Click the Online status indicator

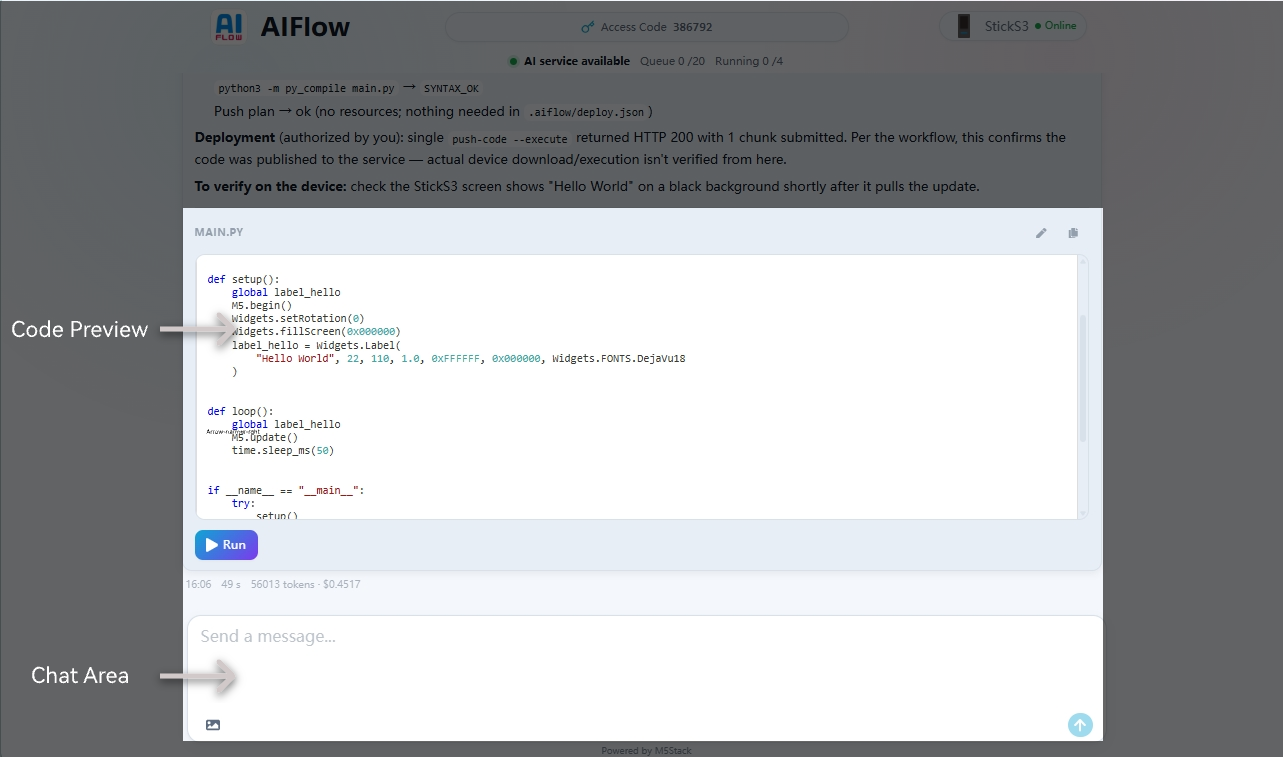tap(1056, 26)
